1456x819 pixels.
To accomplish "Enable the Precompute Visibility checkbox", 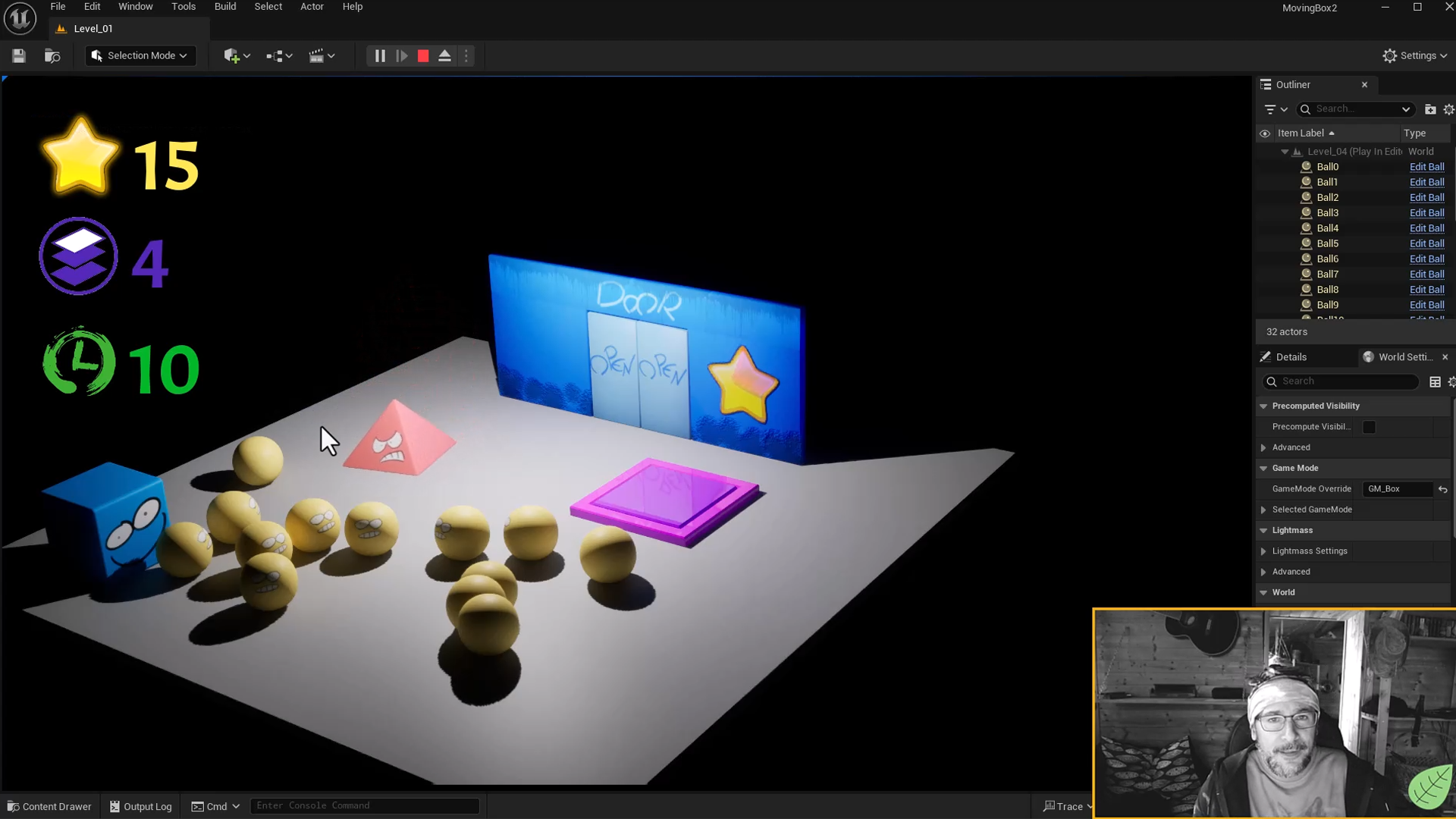I will pos(1369,427).
